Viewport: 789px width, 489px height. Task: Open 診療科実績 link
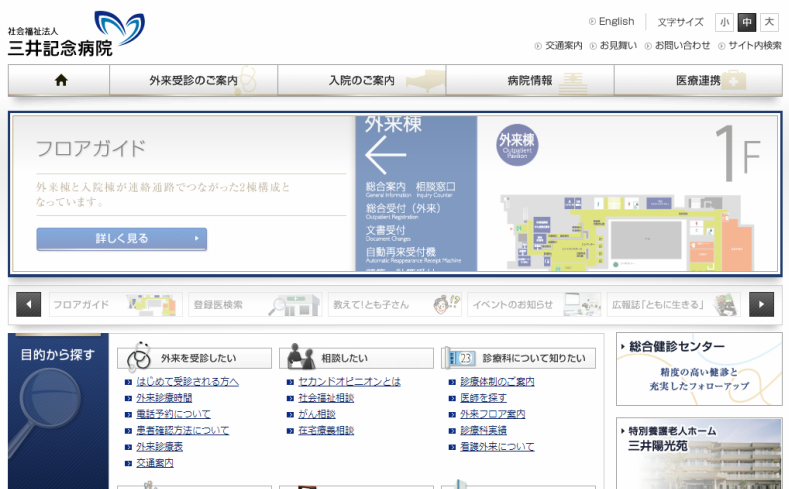tap(484, 431)
